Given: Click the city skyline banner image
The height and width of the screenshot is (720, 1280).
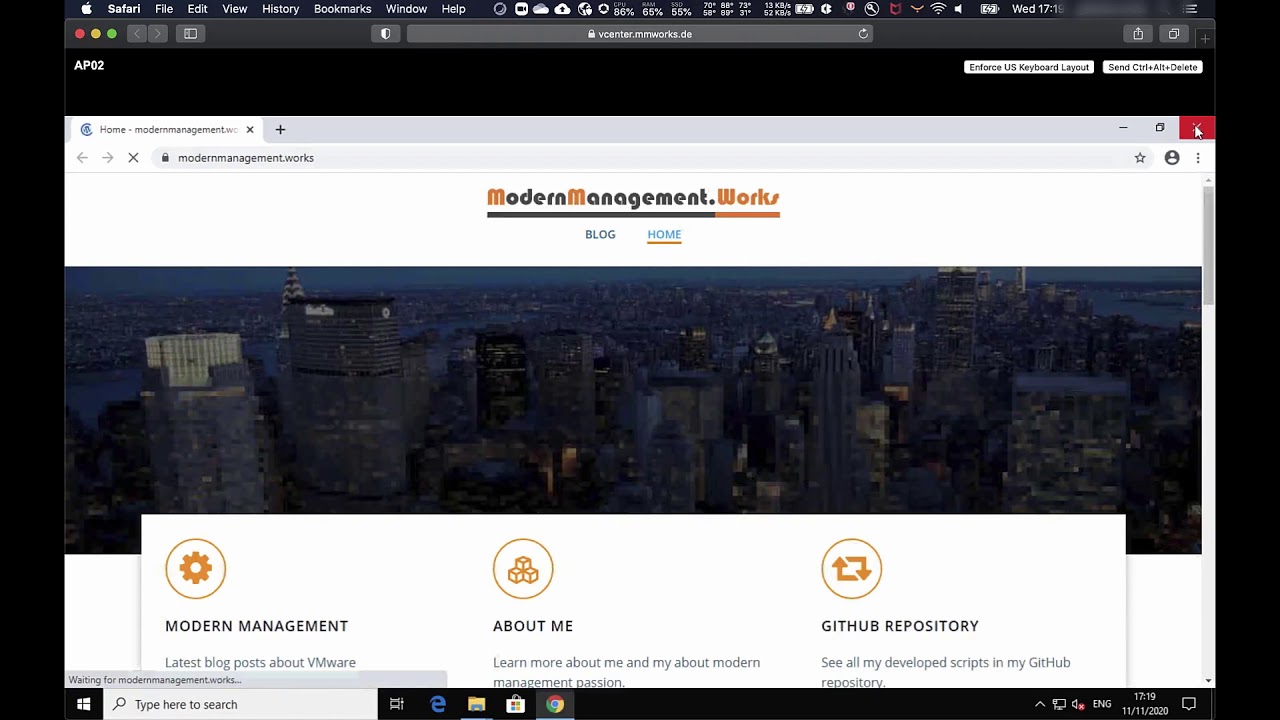Looking at the screenshot, I should [633, 390].
